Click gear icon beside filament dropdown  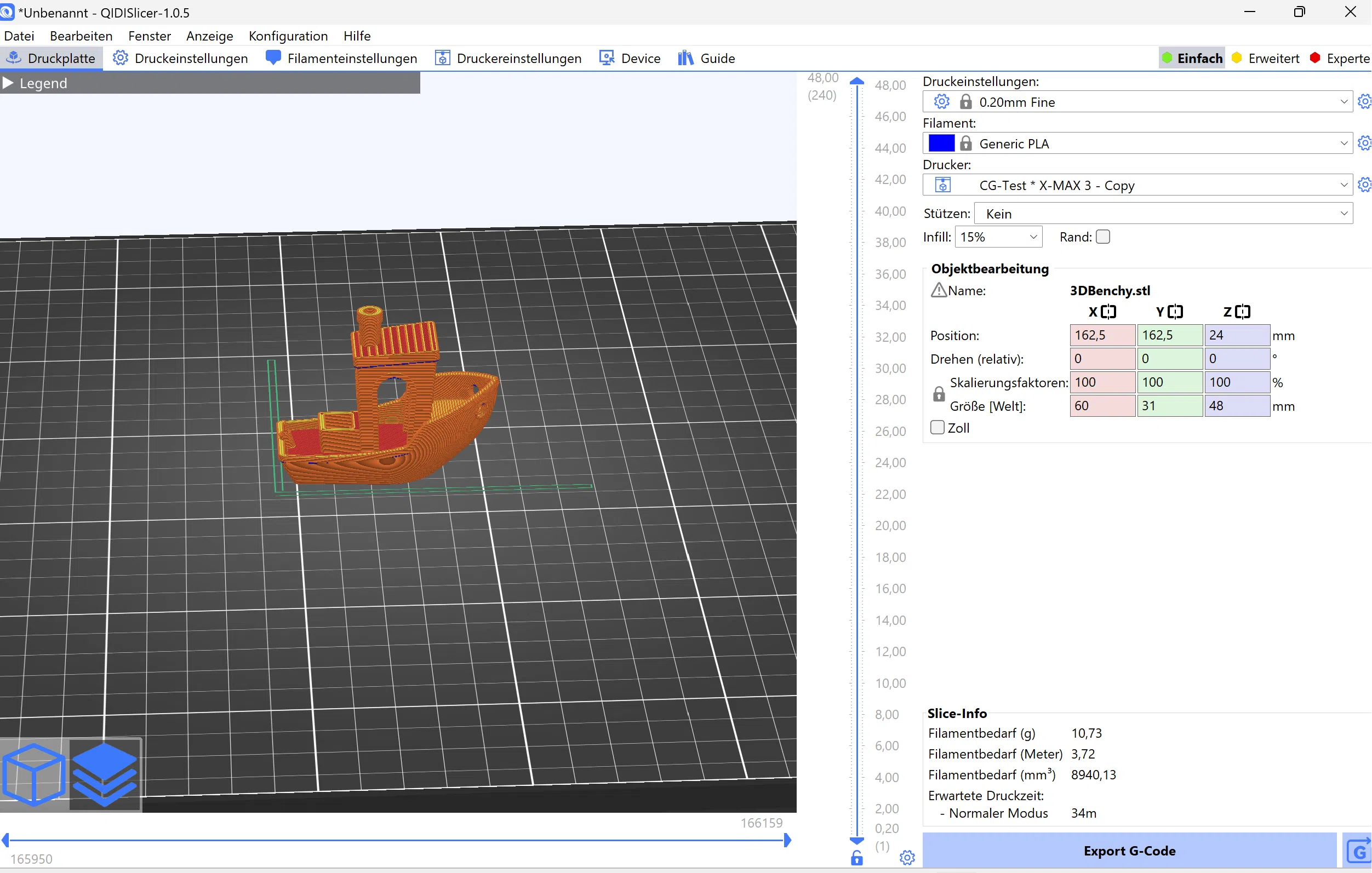click(1364, 143)
